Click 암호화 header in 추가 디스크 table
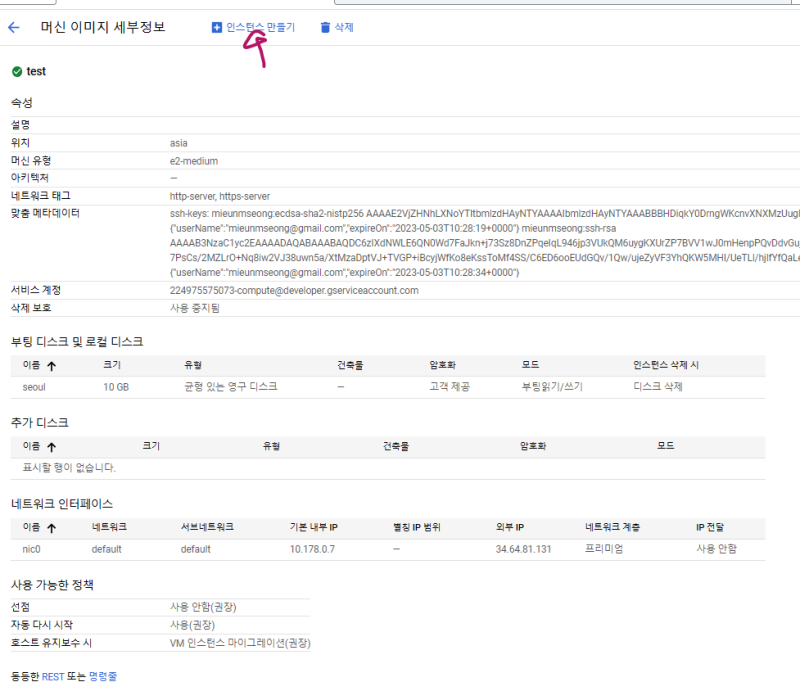Image resolution: width=800 pixels, height=682 pixels. [x=535, y=446]
